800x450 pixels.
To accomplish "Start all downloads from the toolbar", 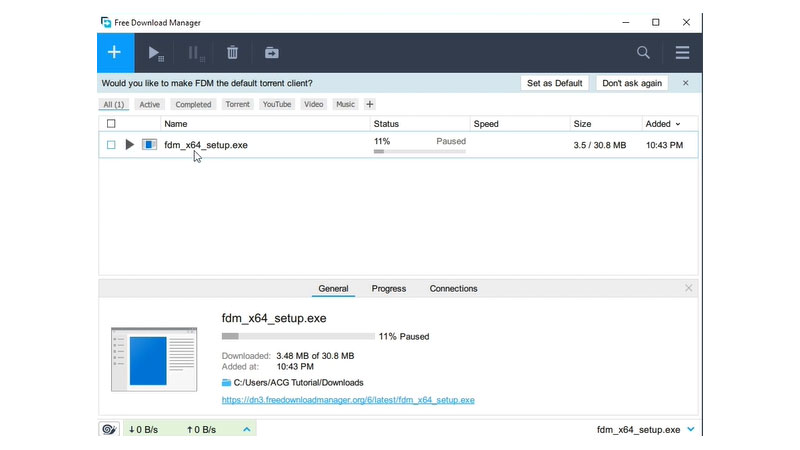I will (x=155, y=53).
